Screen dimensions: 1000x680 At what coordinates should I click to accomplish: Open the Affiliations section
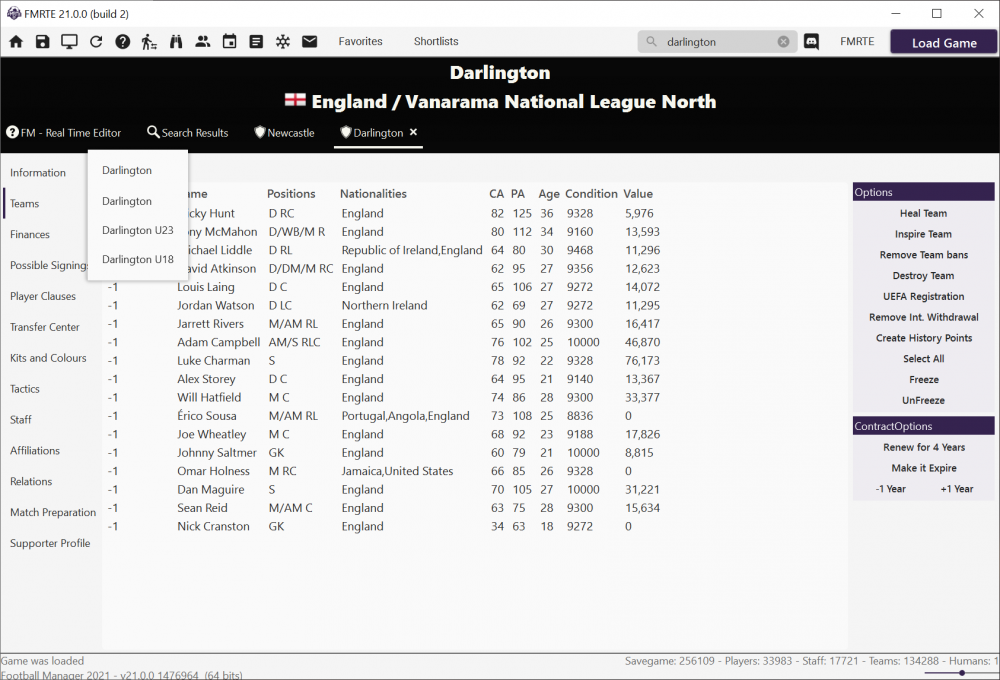click(x=34, y=451)
